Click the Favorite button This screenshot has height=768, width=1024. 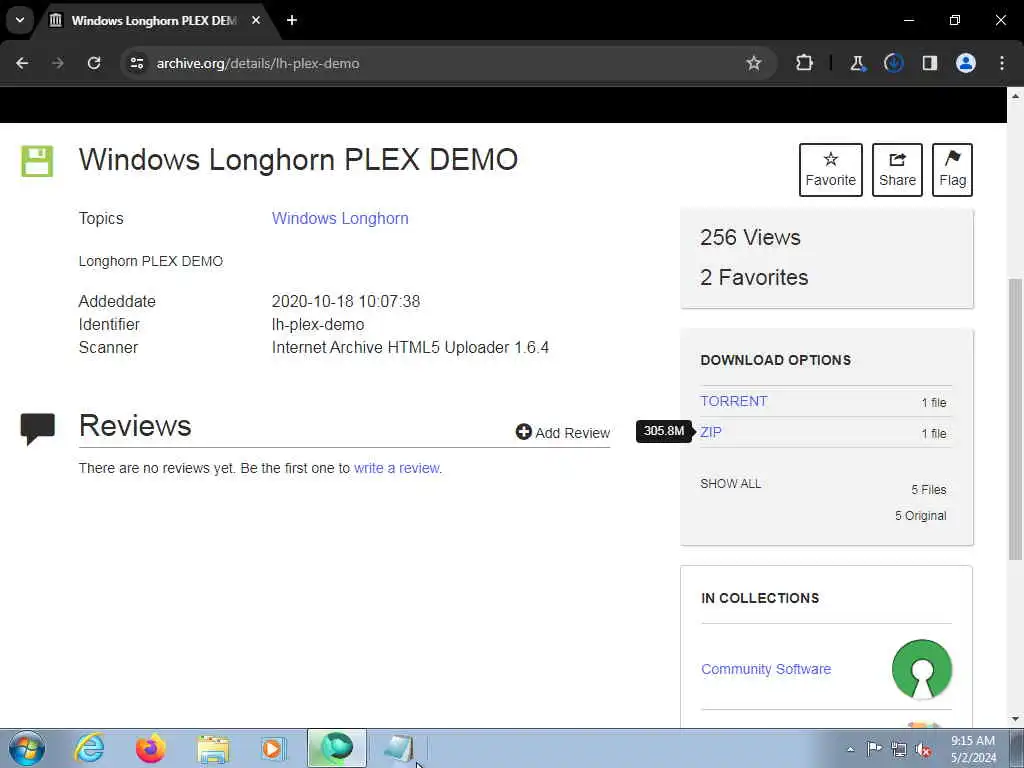click(830, 170)
